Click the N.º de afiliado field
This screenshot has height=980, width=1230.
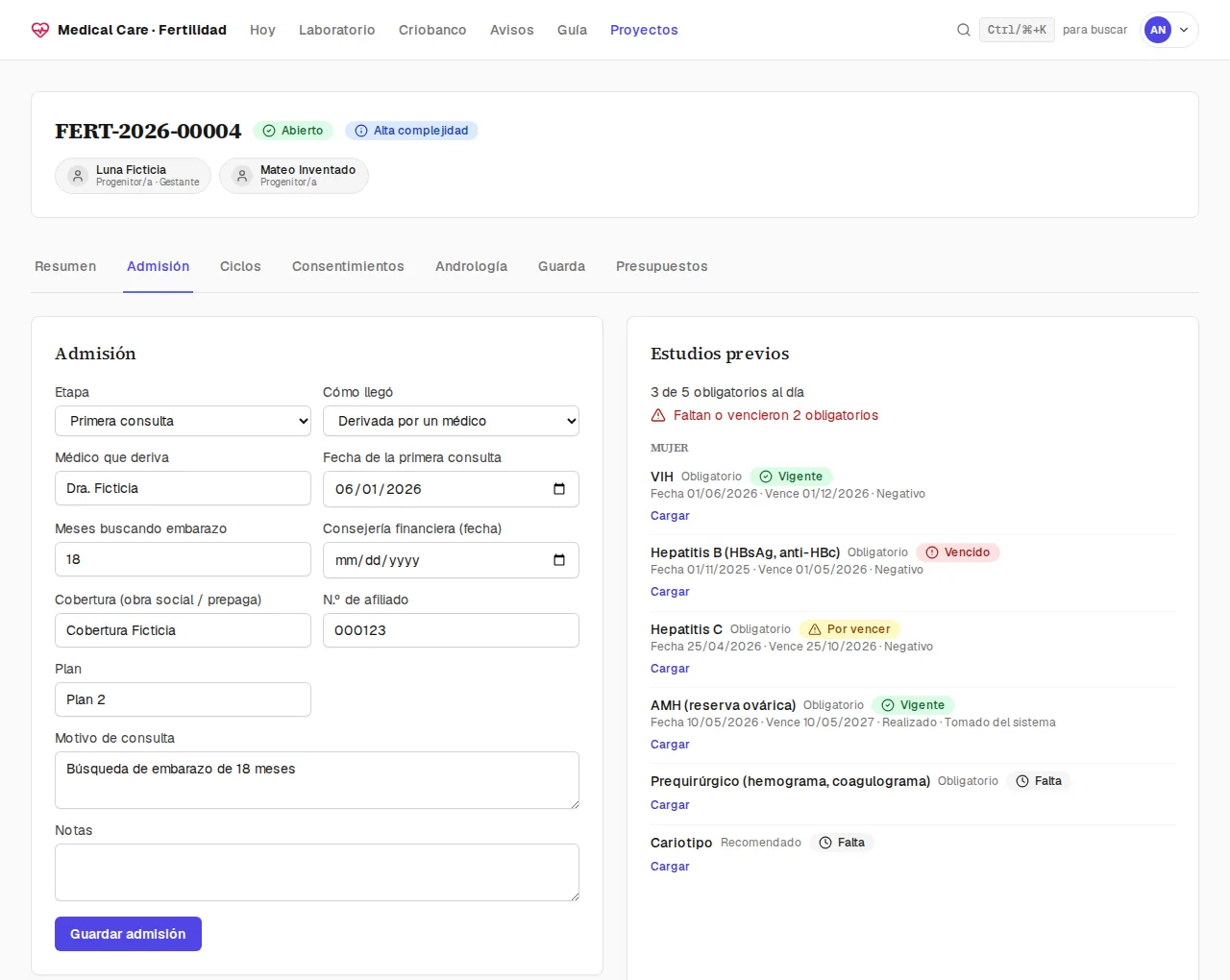coord(451,630)
